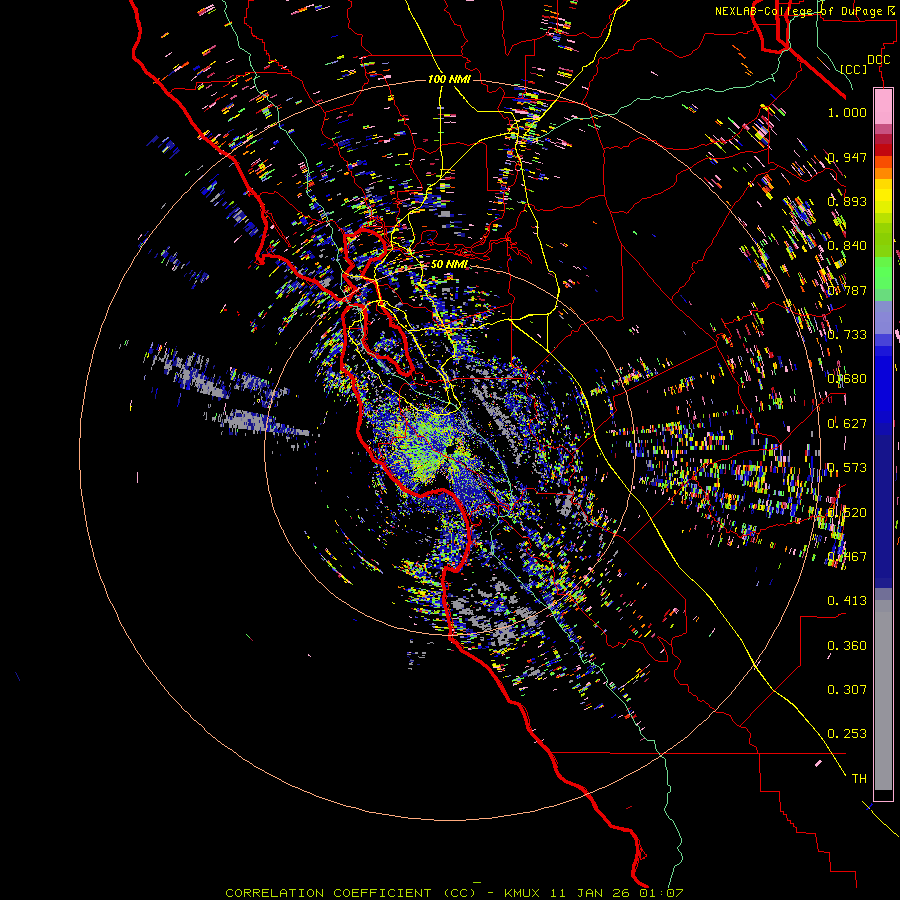
Task: Click the 0.520 scale value
Action: [847, 512]
